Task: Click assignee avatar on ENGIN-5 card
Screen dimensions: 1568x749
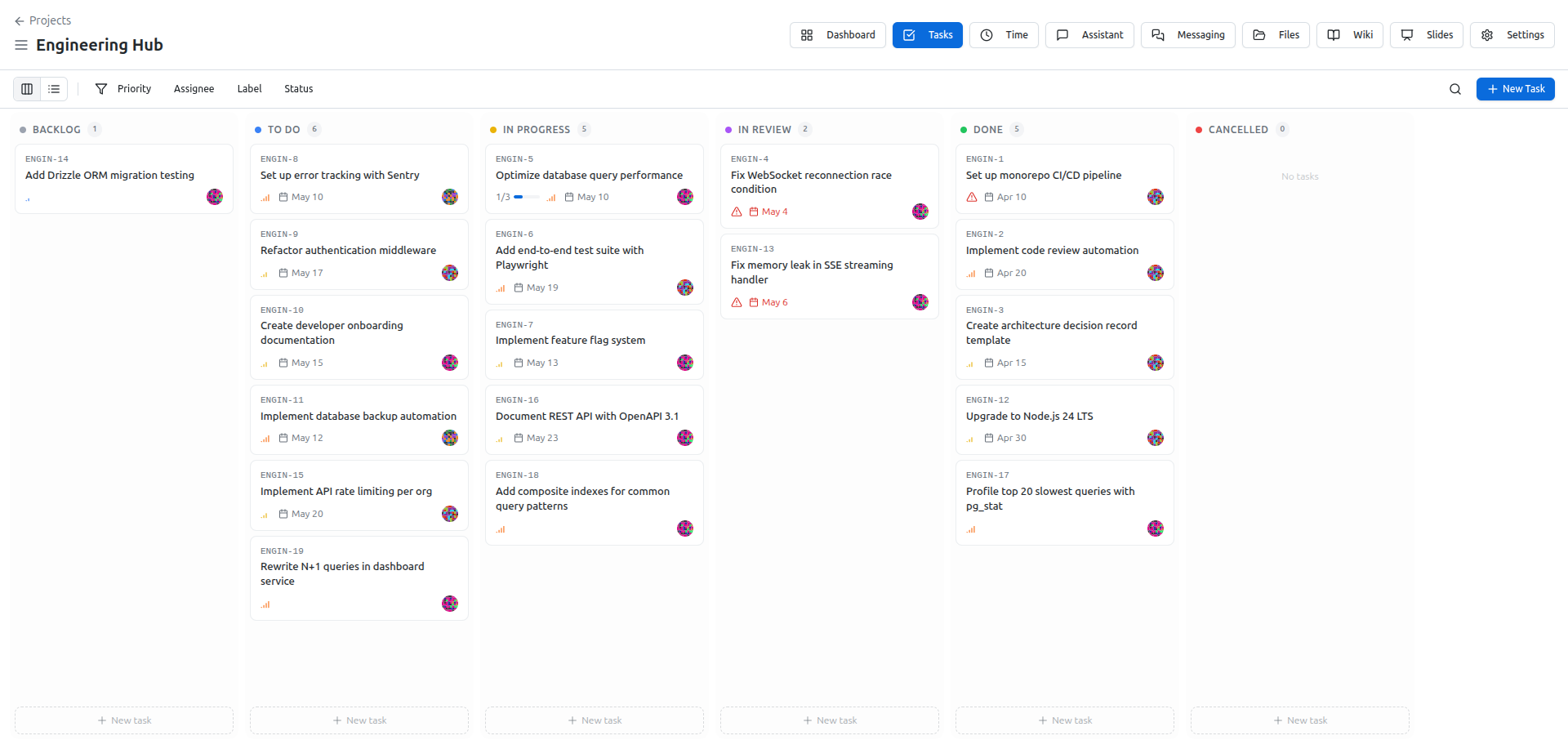Action: pos(685,197)
